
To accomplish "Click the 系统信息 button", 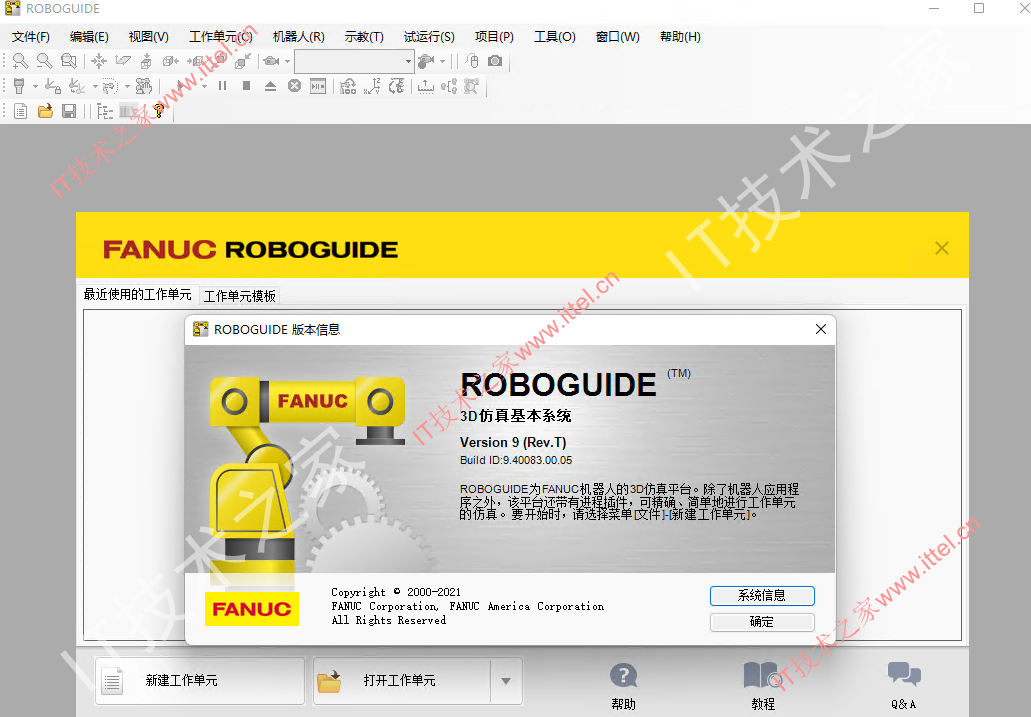I will point(762,596).
